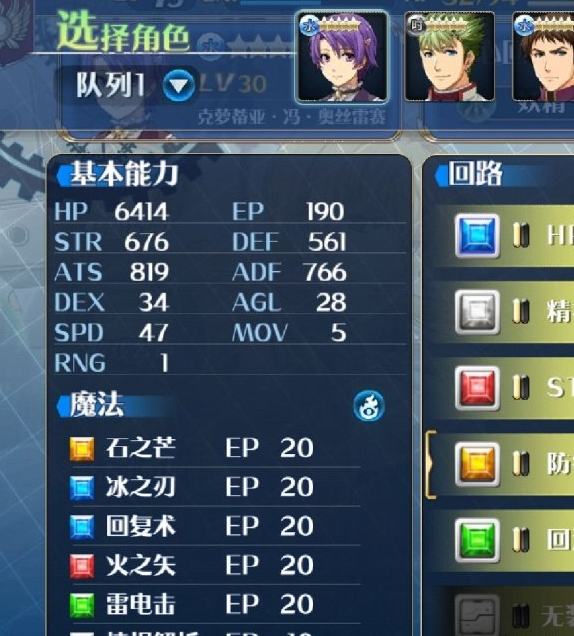Open the 队列1 dropdown arrow
This screenshot has height=636, width=574.
point(178,85)
